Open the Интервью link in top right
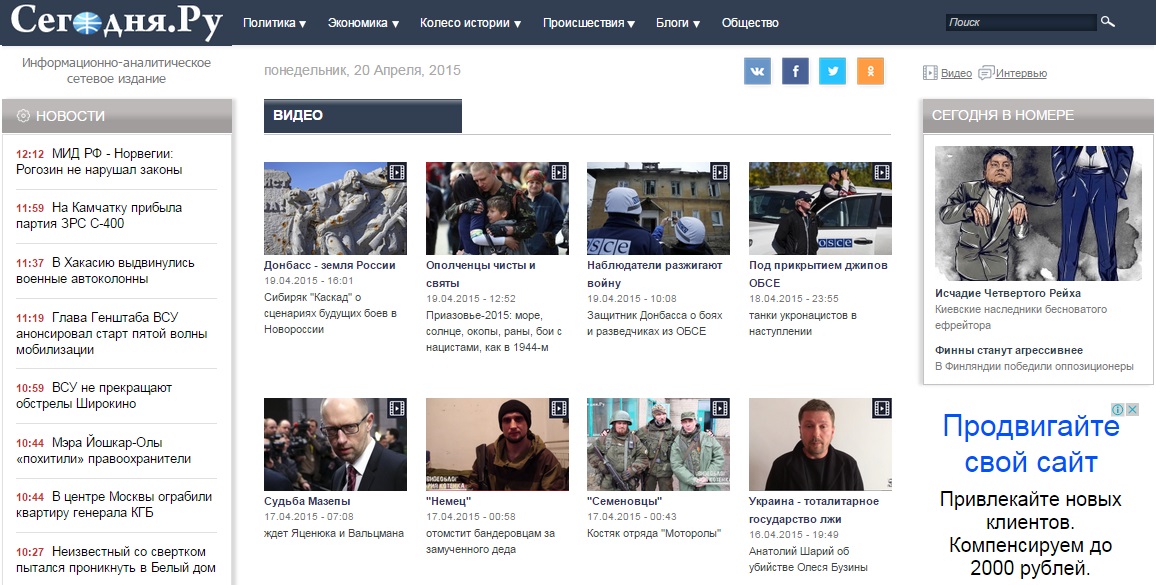 (1021, 73)
